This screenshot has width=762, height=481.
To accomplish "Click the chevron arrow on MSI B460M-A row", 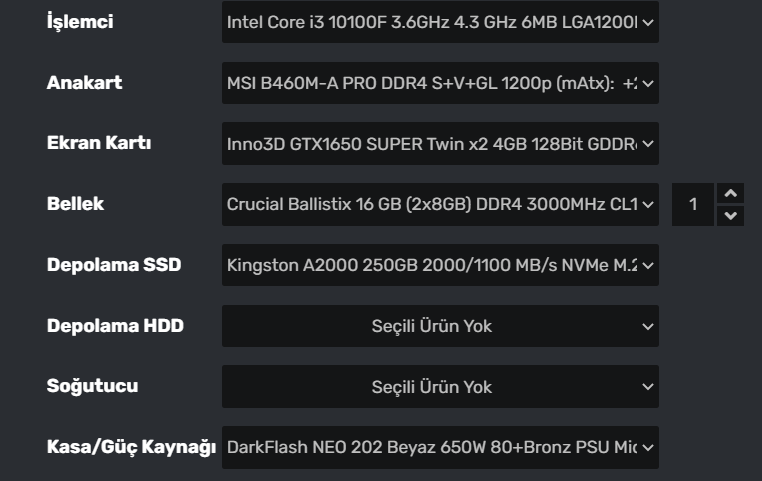I will (648, 83).
